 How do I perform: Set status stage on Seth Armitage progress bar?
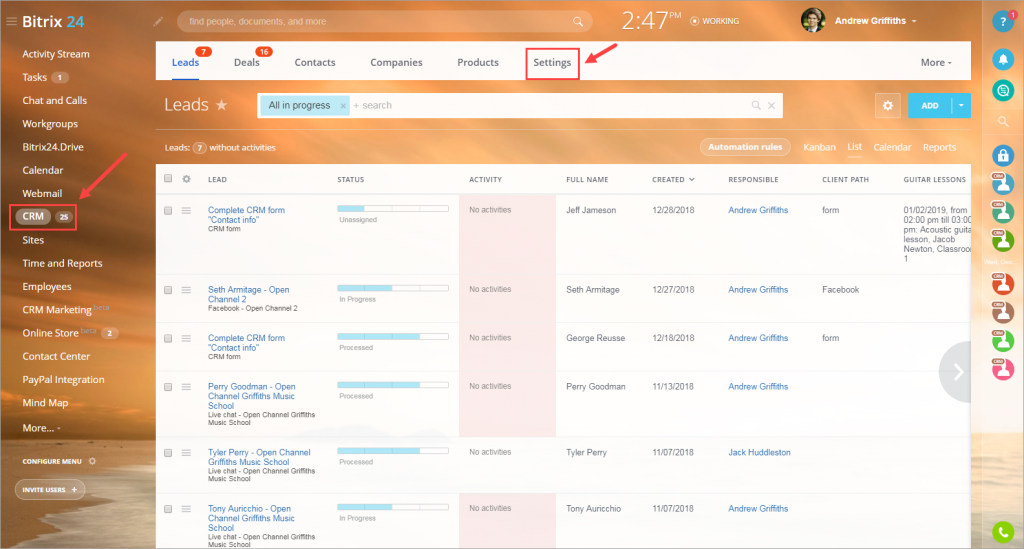(392, 288)
